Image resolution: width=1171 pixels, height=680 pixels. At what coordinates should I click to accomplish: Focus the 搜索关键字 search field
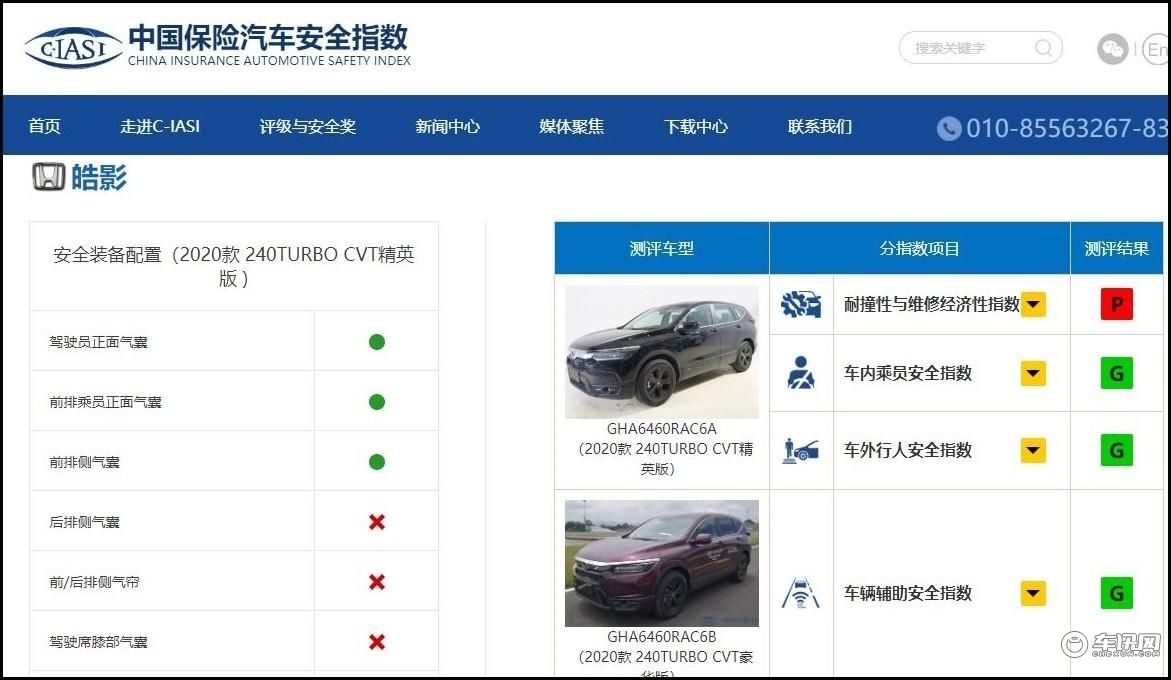(980, 48)
